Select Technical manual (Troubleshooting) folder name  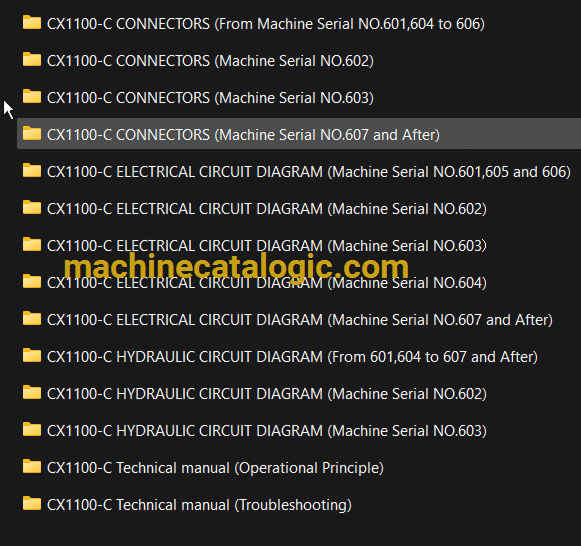pos(199,505)
